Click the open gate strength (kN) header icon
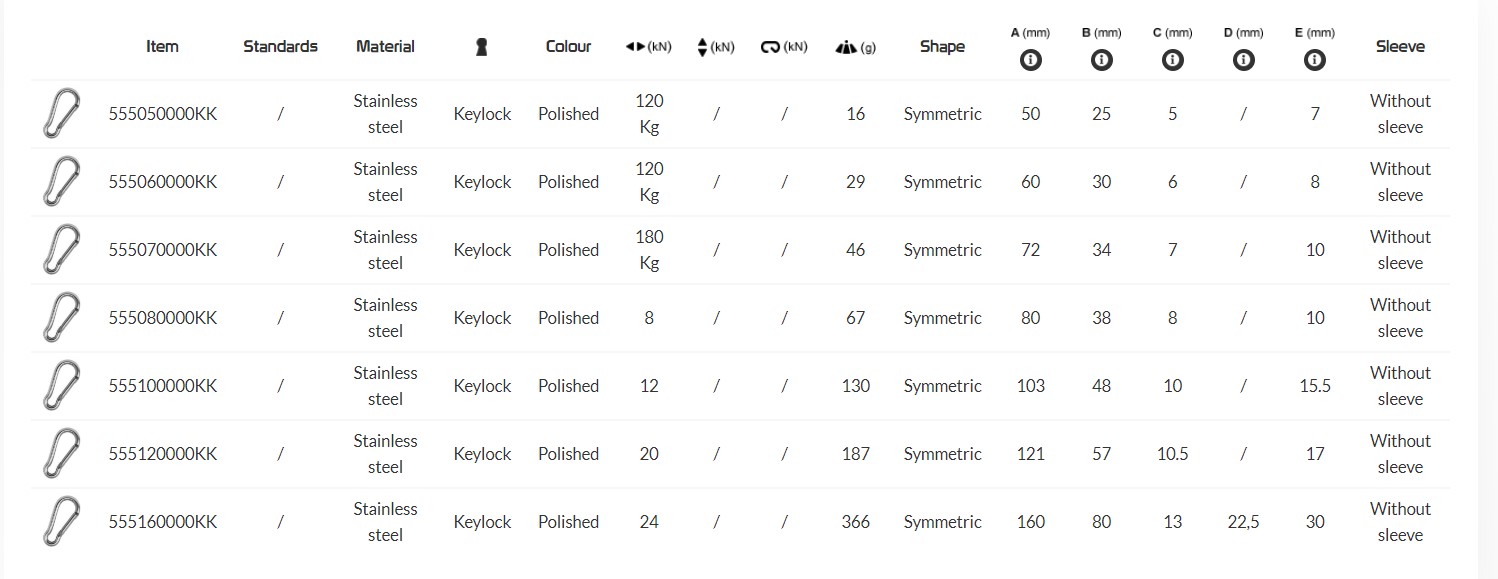1498x579 pixels. click(770, 47)
